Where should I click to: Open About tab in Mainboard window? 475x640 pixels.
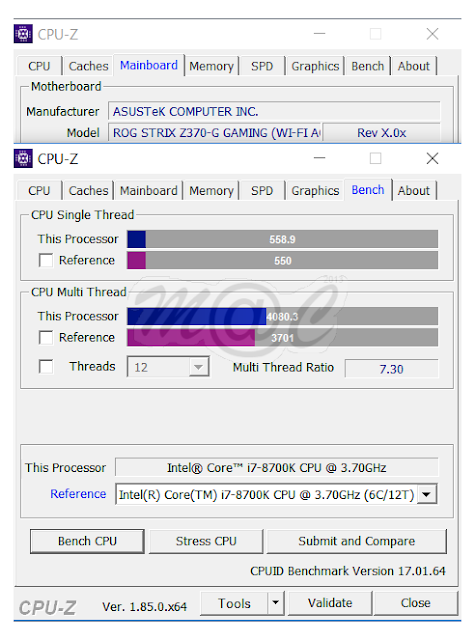(414, 66)
